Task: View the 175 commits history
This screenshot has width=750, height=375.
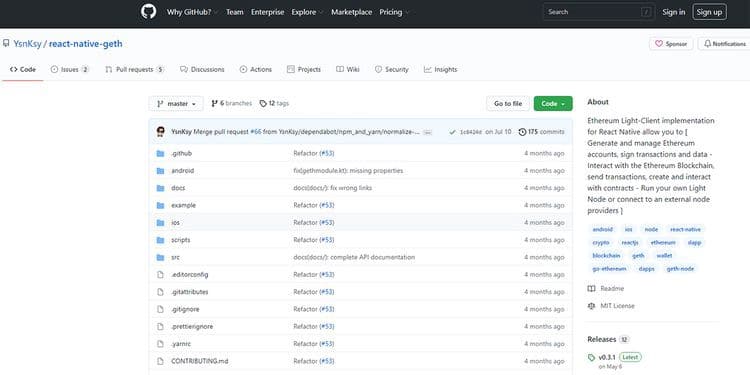Action: point(541,132)
